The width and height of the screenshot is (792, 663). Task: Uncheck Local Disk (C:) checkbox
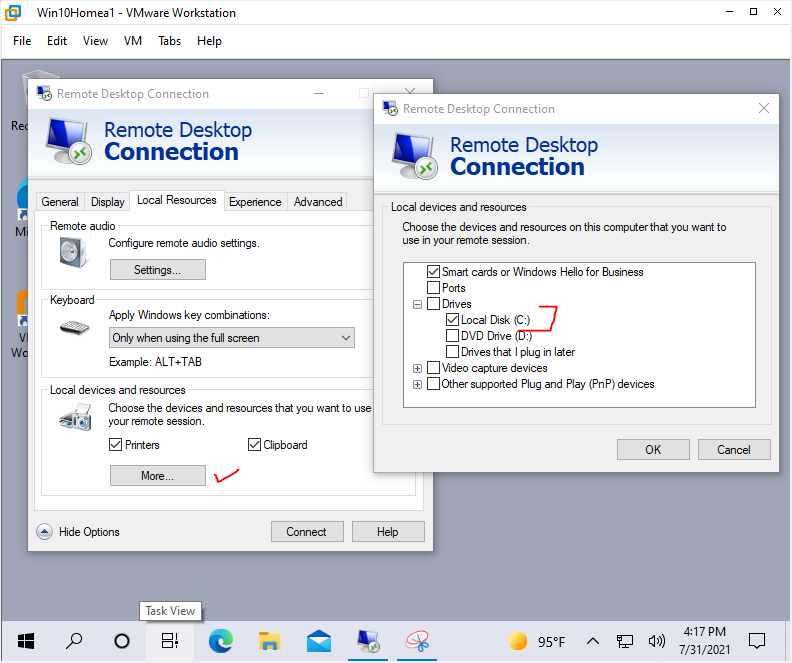(x=453, y=320)
